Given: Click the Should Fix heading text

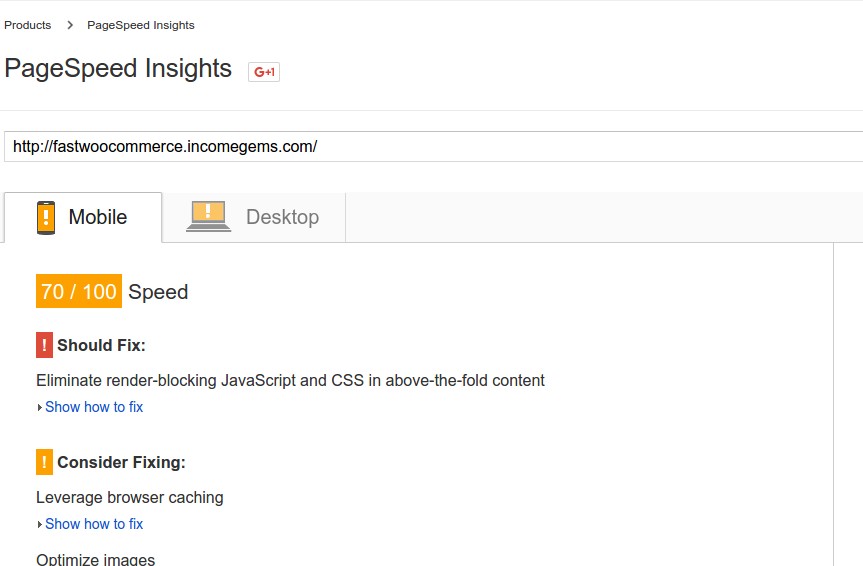Looking at the screenshot, I should coord(101,345).
